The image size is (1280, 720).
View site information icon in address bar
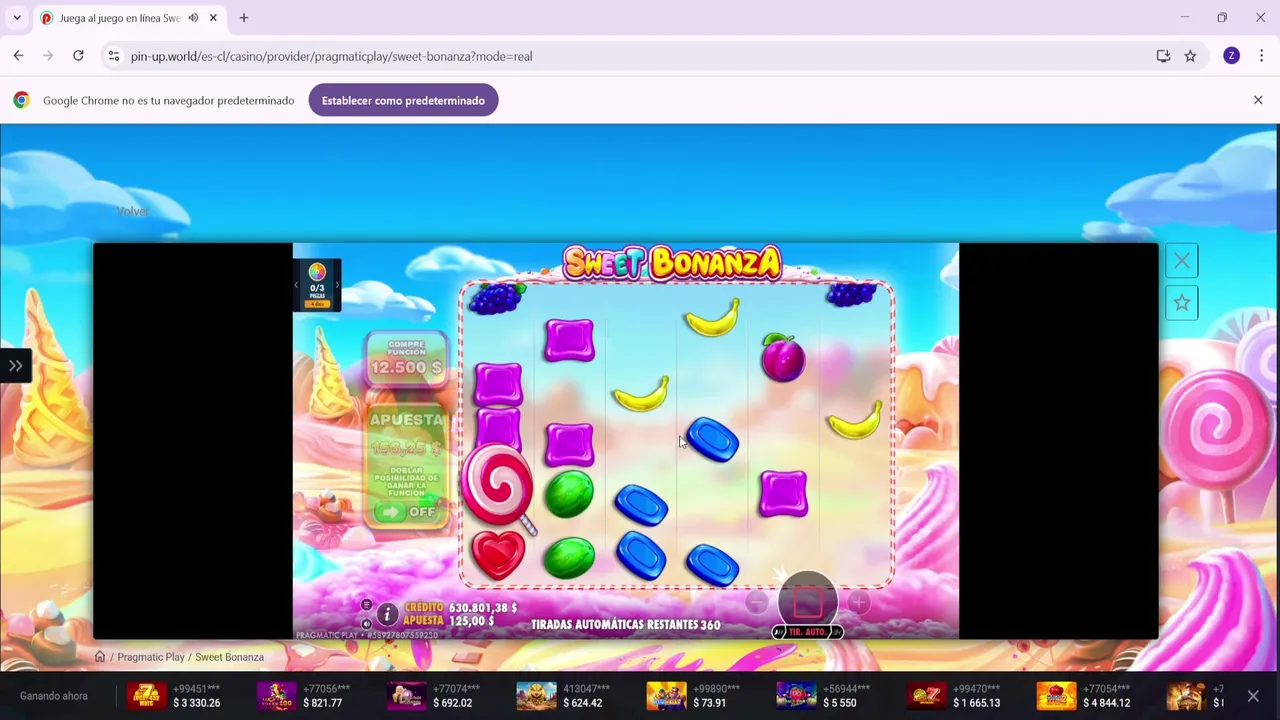coord(114,56)
